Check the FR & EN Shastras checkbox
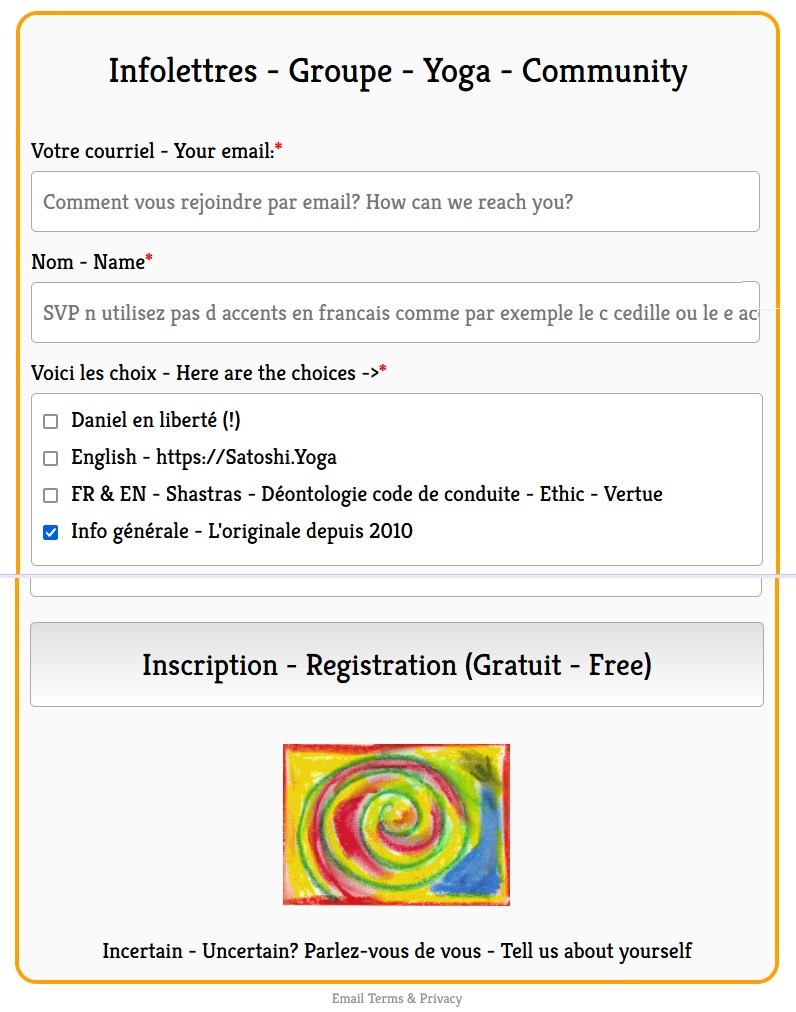The image size is (796, 1012). click(51, 495)
